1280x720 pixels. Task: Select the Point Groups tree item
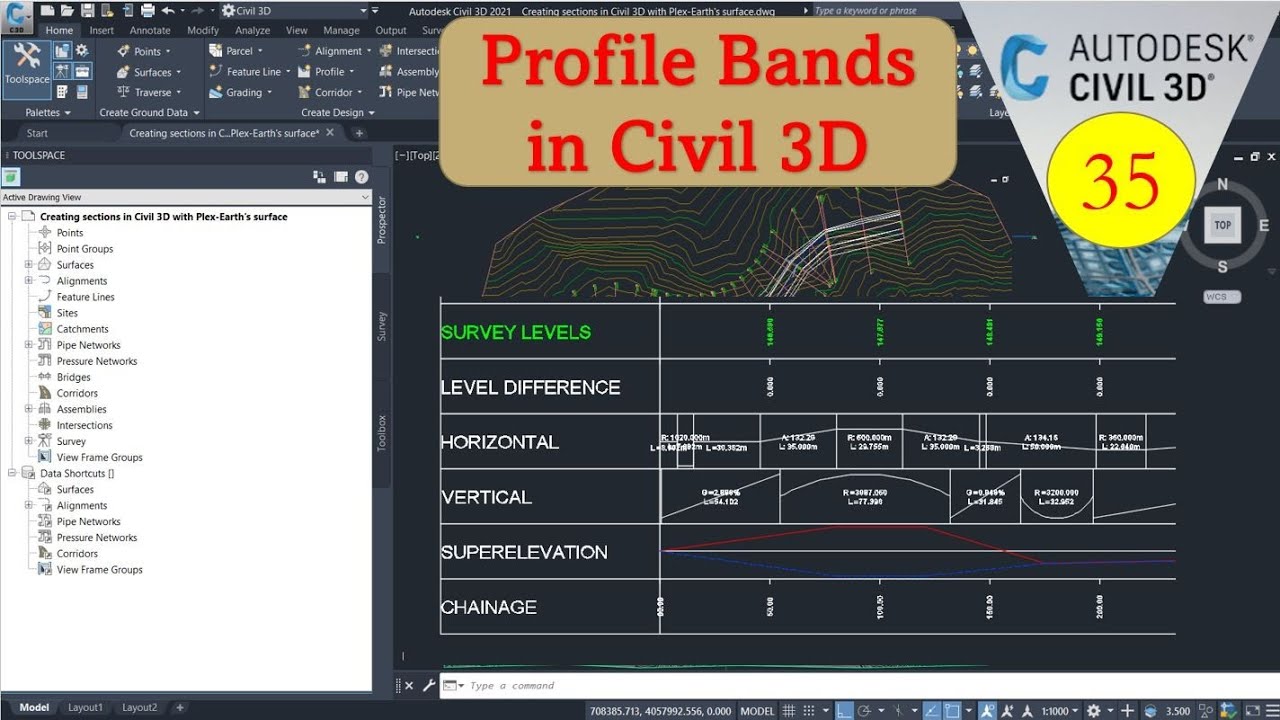click(x=84, y=249)
